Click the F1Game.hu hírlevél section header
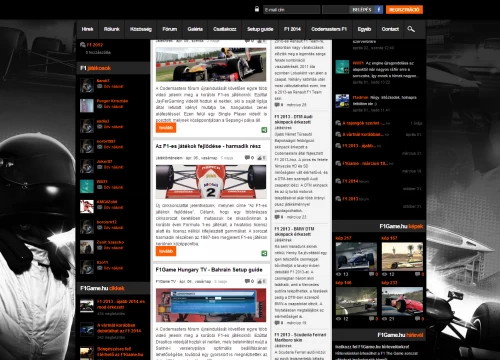The image size is (500, 360). click(379, 335)
